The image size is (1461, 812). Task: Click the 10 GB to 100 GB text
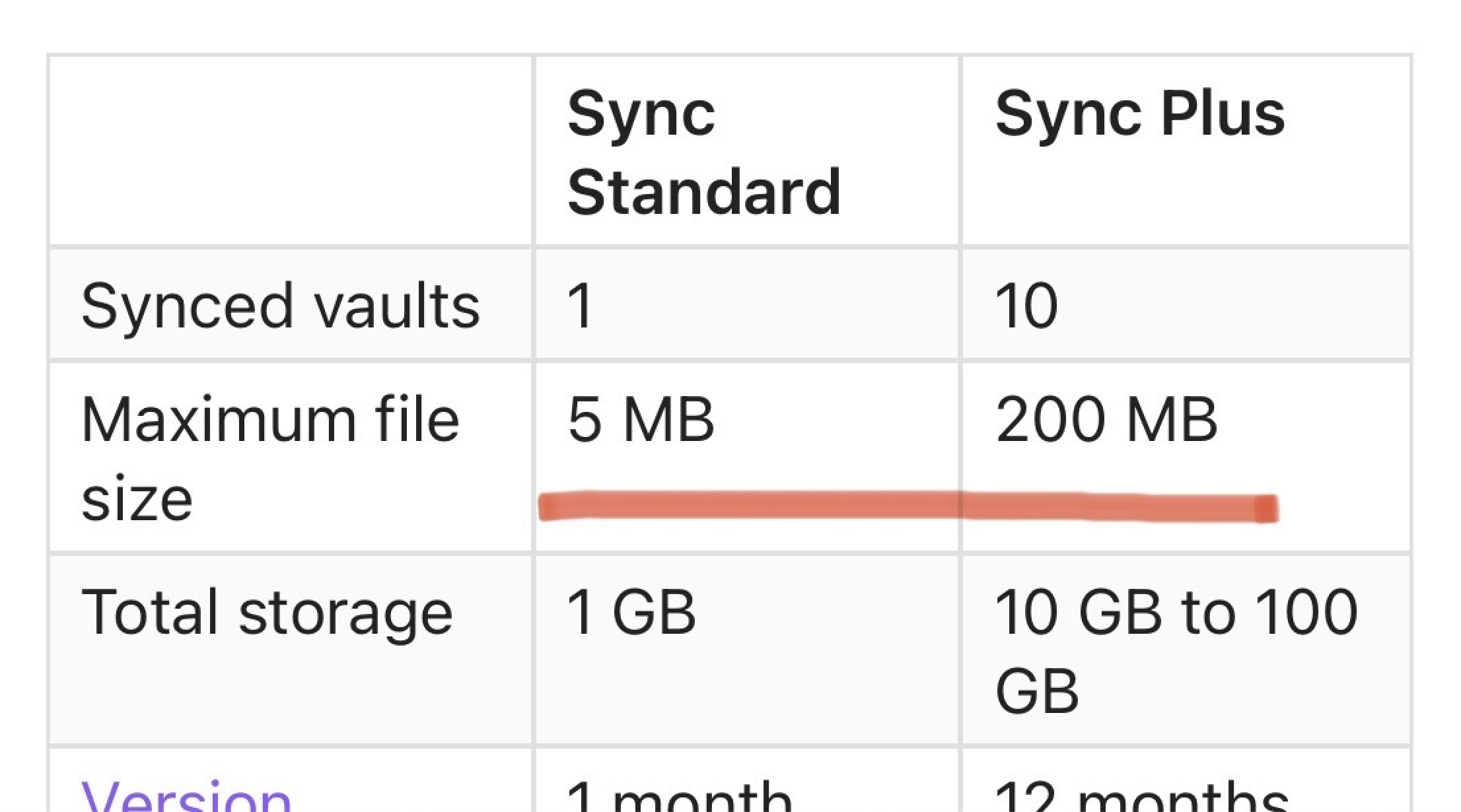pos(1176,651)
